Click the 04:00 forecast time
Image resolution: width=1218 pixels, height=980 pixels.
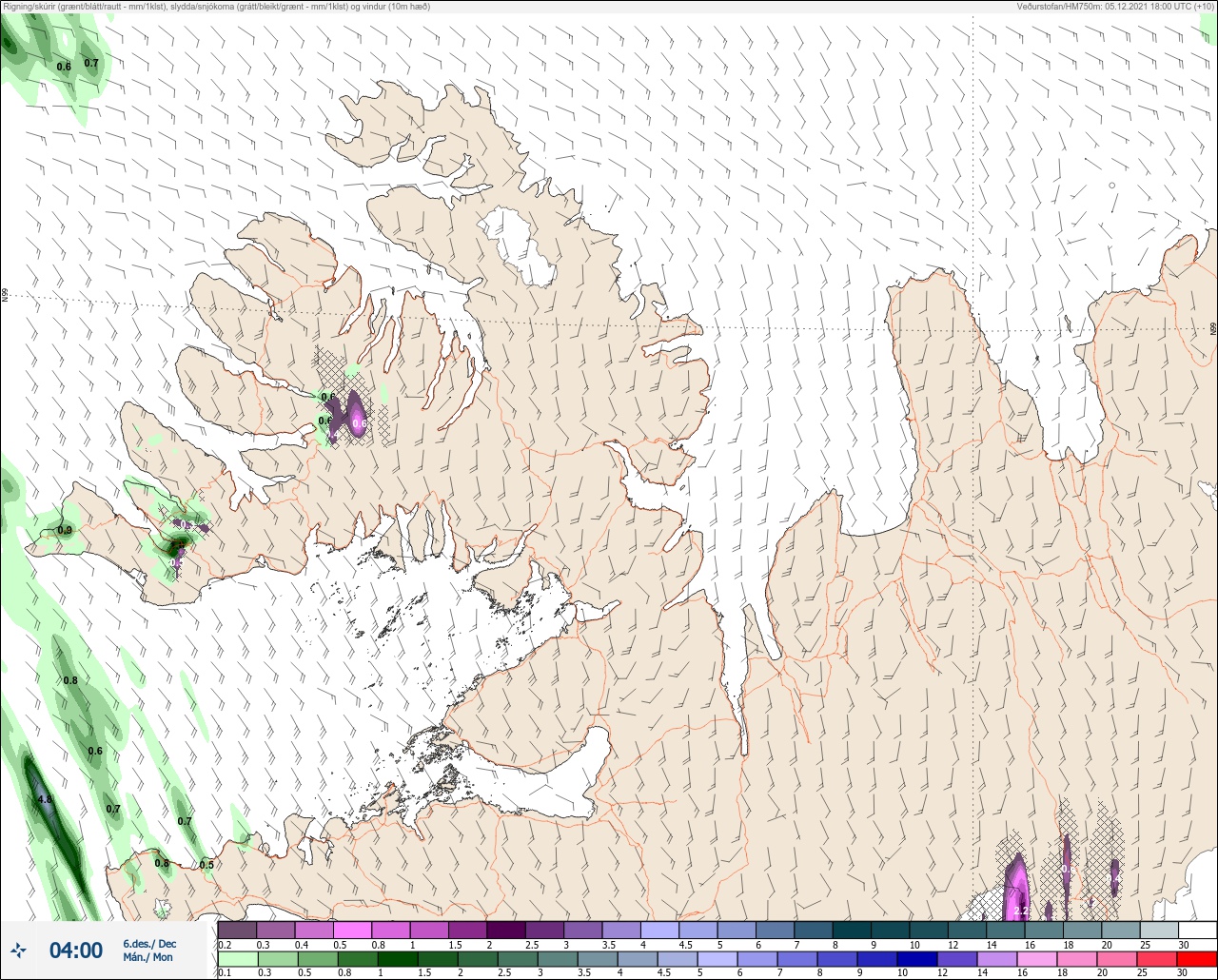point(76,950)
